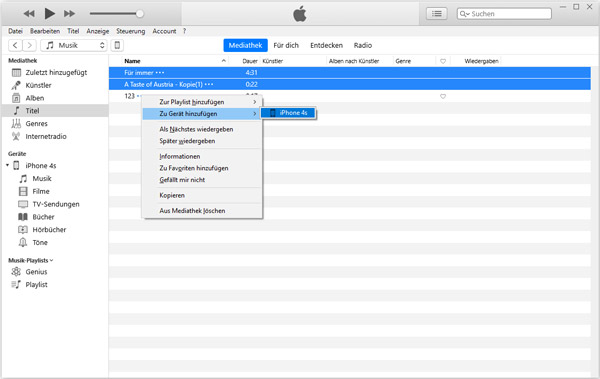Go back with the left arrow button

[x=15, y=45]
